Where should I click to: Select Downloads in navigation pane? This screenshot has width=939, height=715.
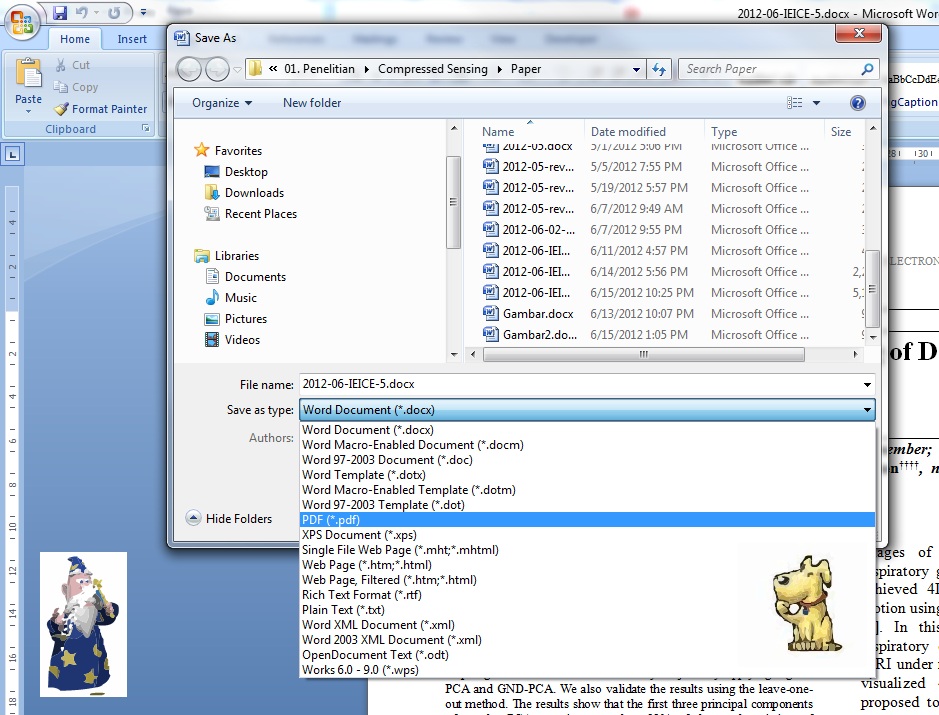[x=244, y=193]
